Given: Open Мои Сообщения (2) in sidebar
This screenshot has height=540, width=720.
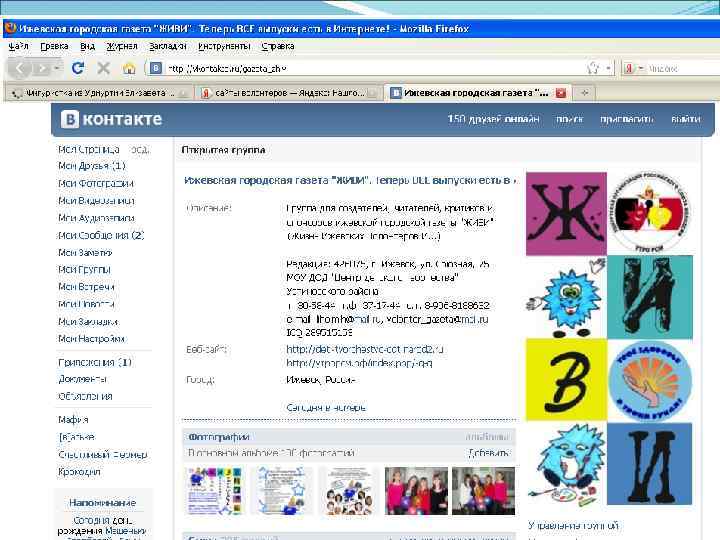Looking at the screenshot, I should 101,236.
